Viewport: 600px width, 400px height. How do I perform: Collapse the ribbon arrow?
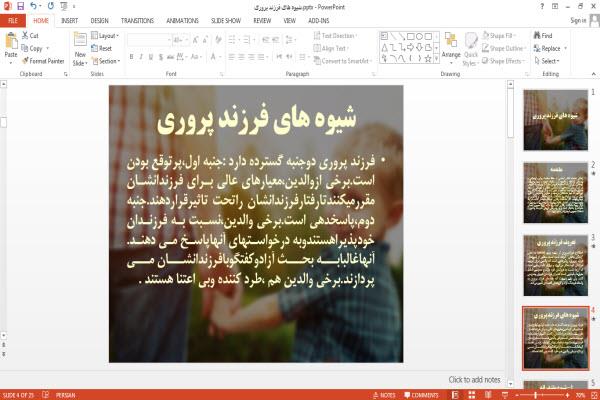tap(593, 74)
